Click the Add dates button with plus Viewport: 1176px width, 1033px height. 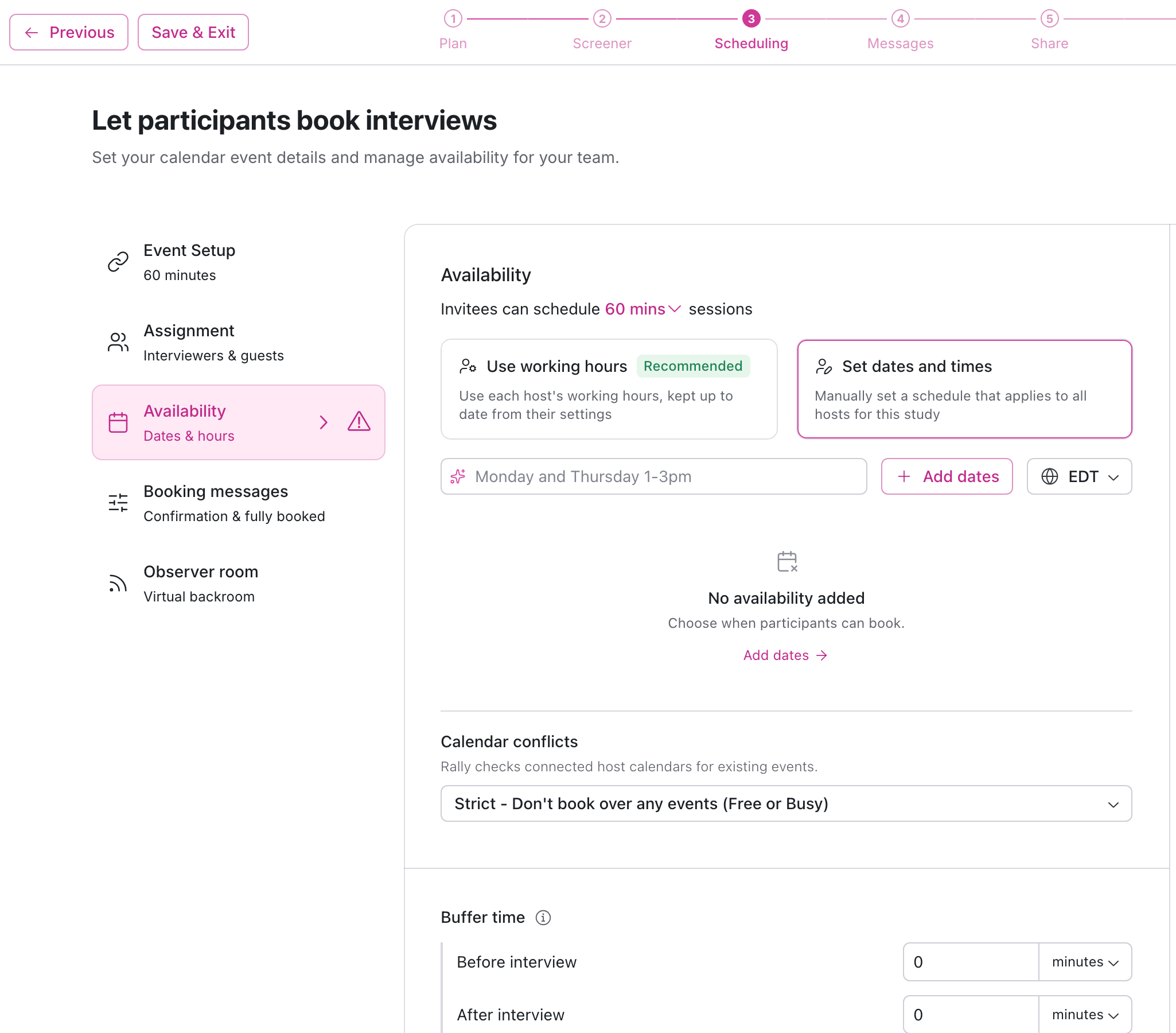tap(947, 476)
